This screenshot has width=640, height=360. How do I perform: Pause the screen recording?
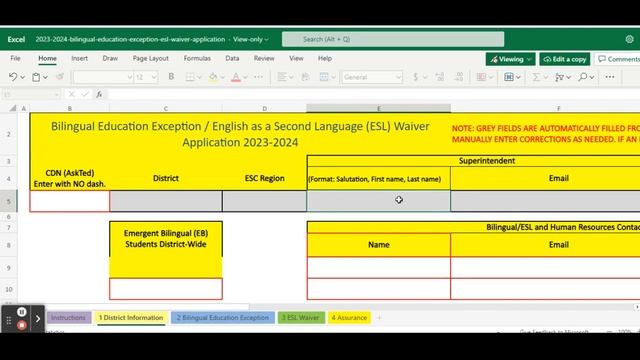point(22,312)
